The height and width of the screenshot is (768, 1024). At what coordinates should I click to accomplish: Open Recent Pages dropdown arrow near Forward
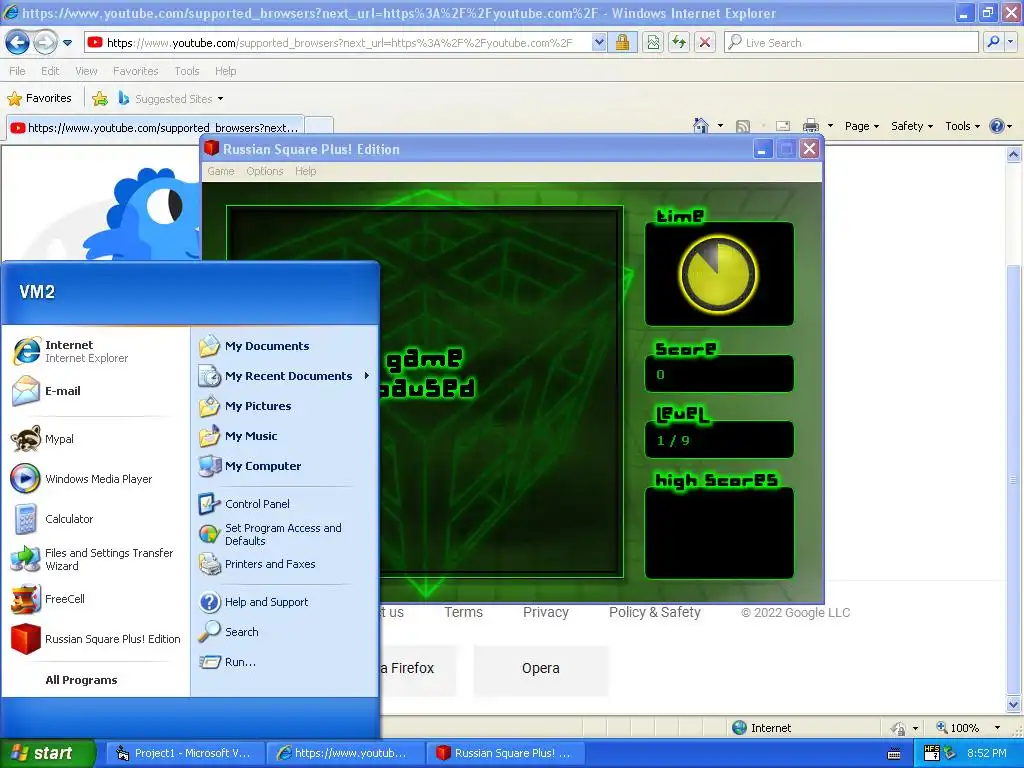pyautogui.click(x=67, y=44)
